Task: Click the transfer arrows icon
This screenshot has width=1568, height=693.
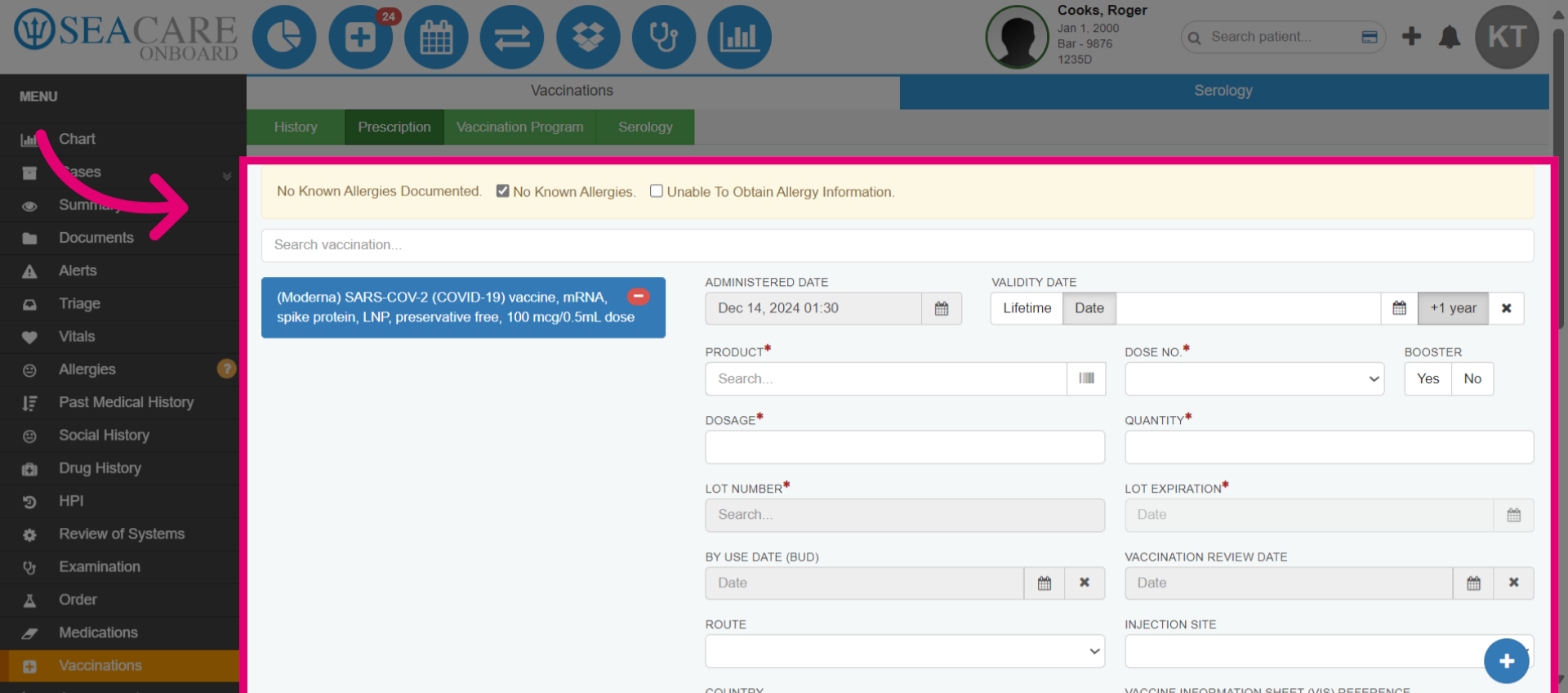Action: point(512,37)
